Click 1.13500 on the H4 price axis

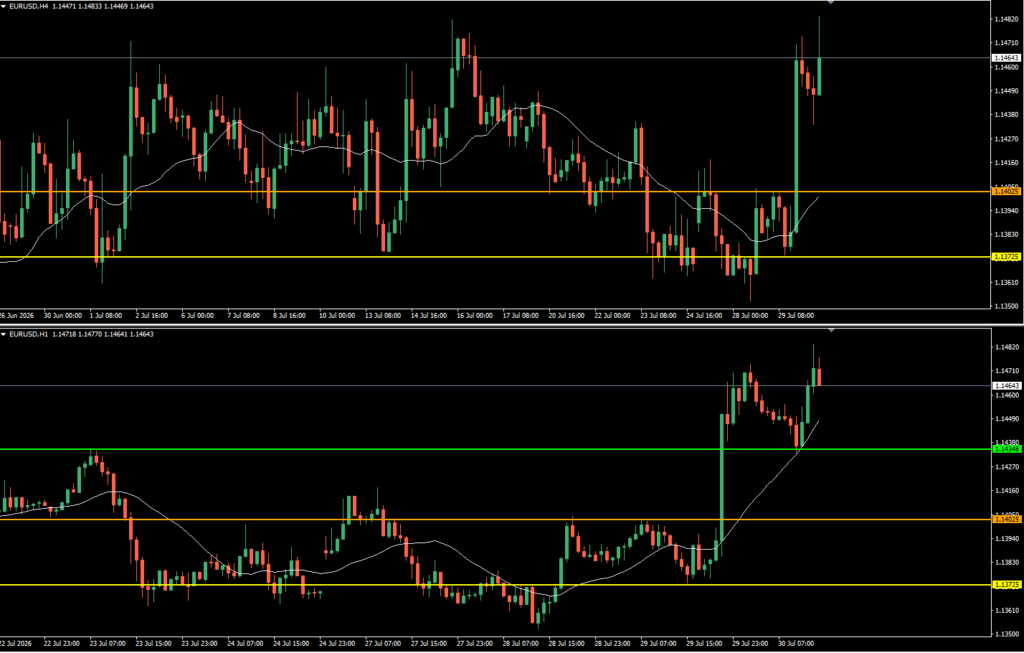[1006, 306]
